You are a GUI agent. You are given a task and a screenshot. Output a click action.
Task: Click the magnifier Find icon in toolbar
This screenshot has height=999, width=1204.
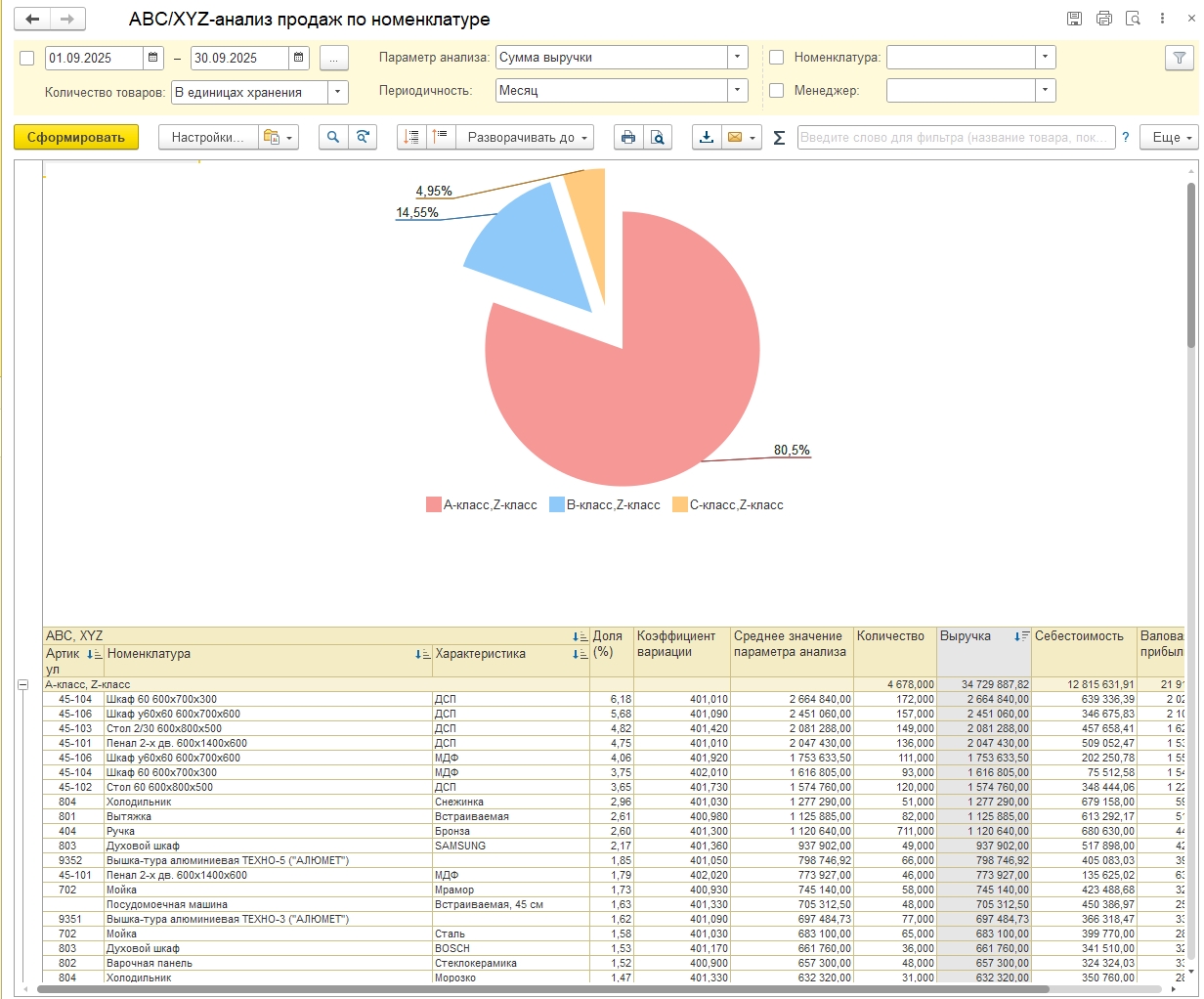(x=333, y=138)
